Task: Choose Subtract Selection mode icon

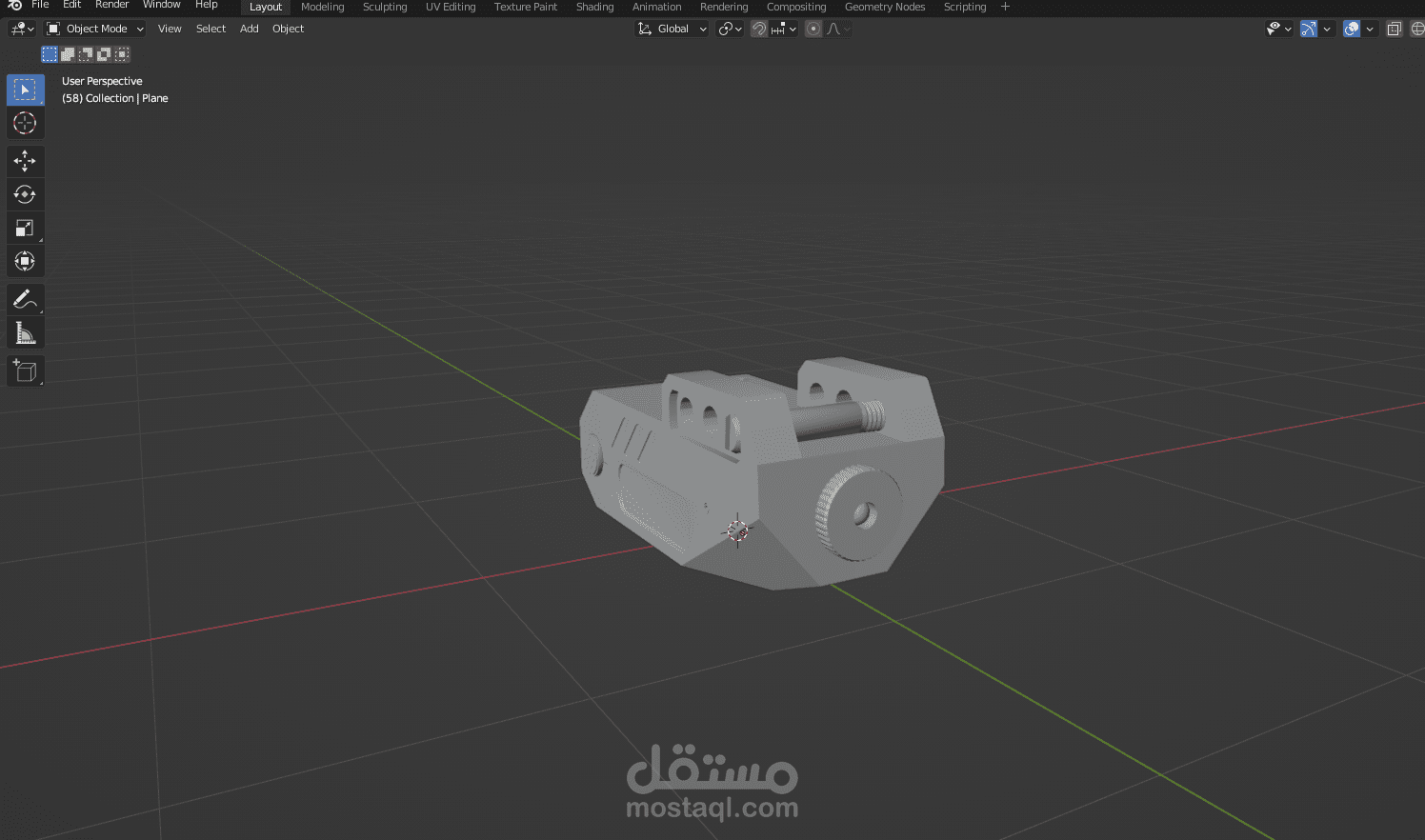Action: [x=86, y=54]
